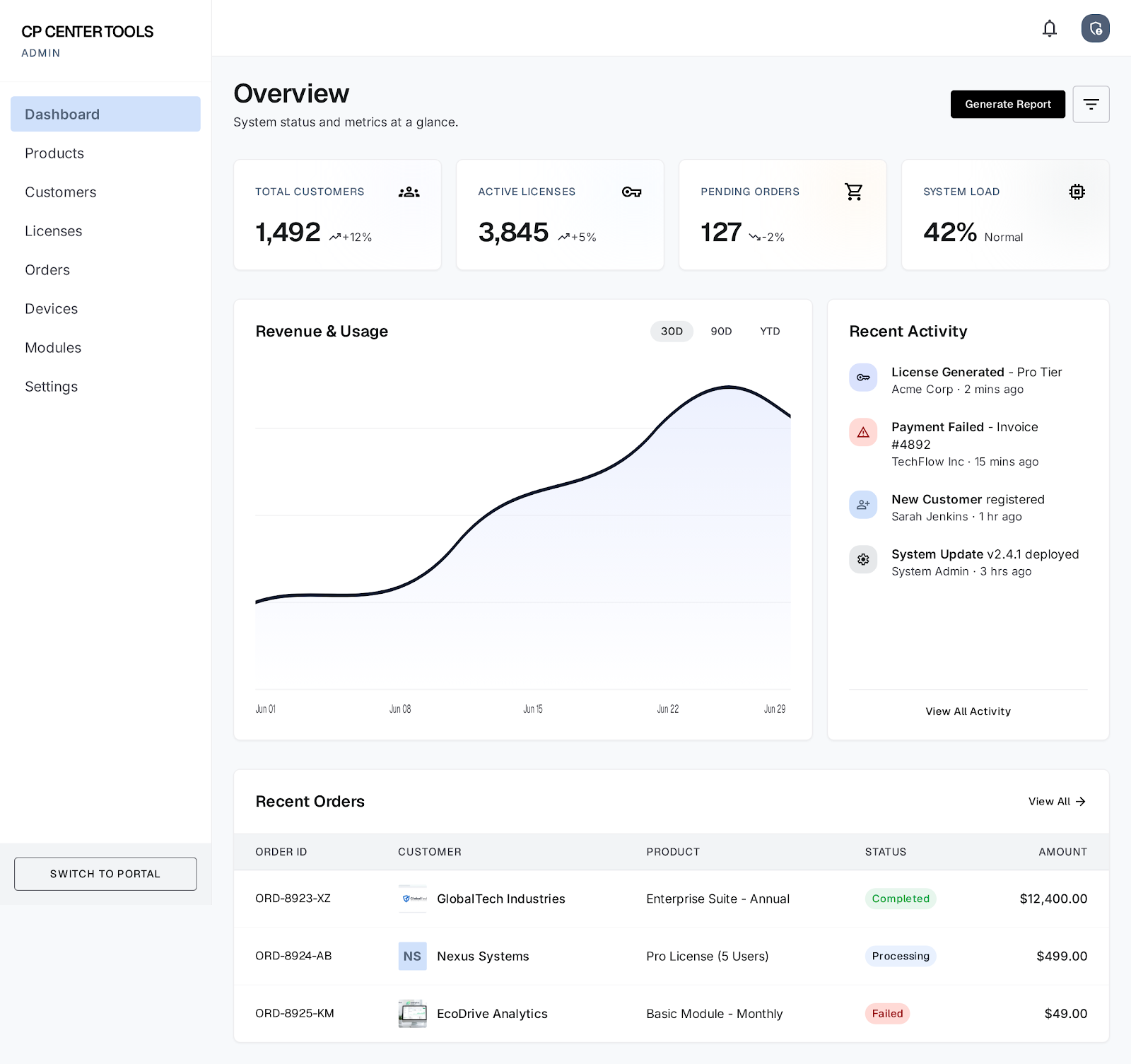Open New Customer registered activity entry
Screen dimensions: 1131x1064
(968, 508)
